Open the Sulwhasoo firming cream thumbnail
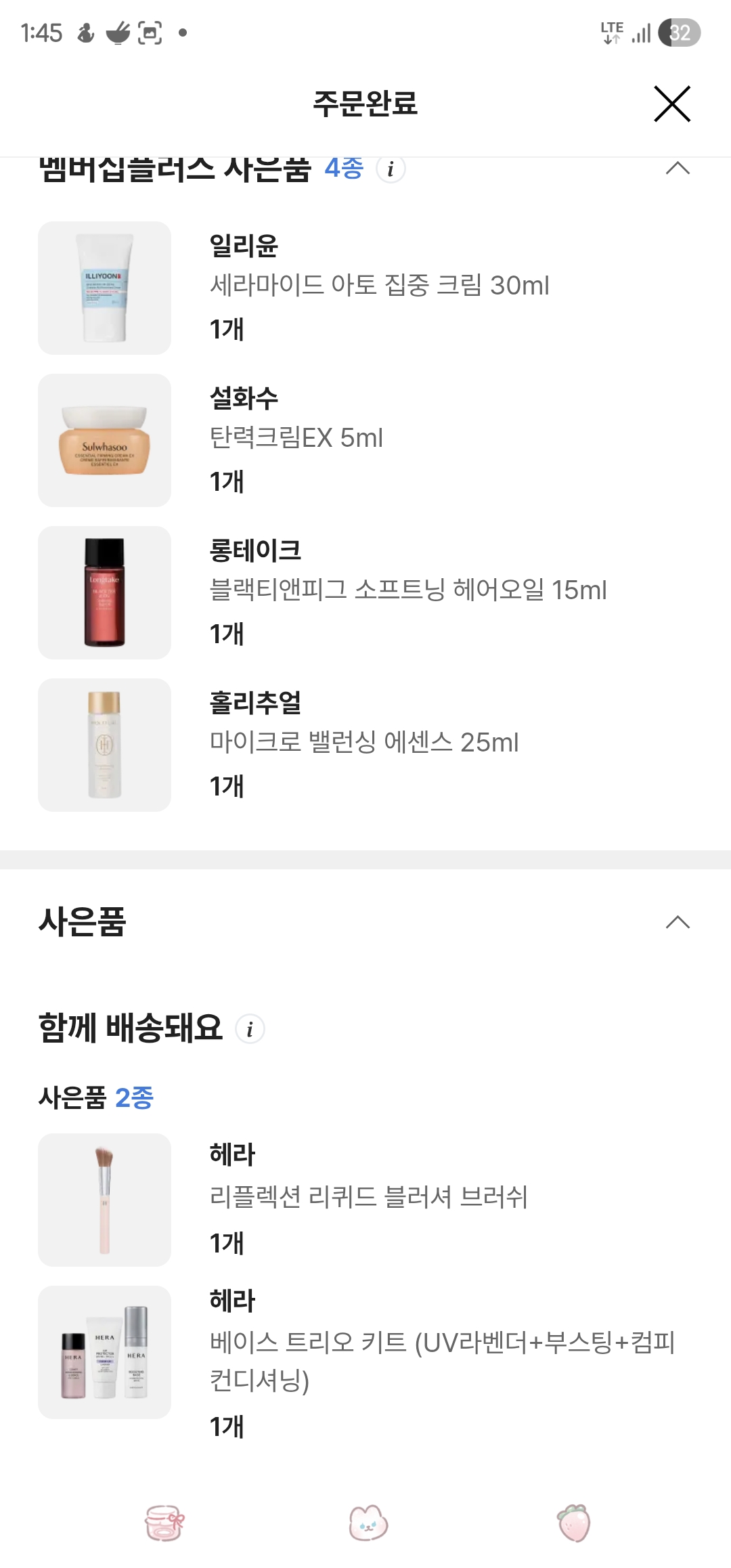This screenshot has width=731, height=1568. click(x=104, y=440)
